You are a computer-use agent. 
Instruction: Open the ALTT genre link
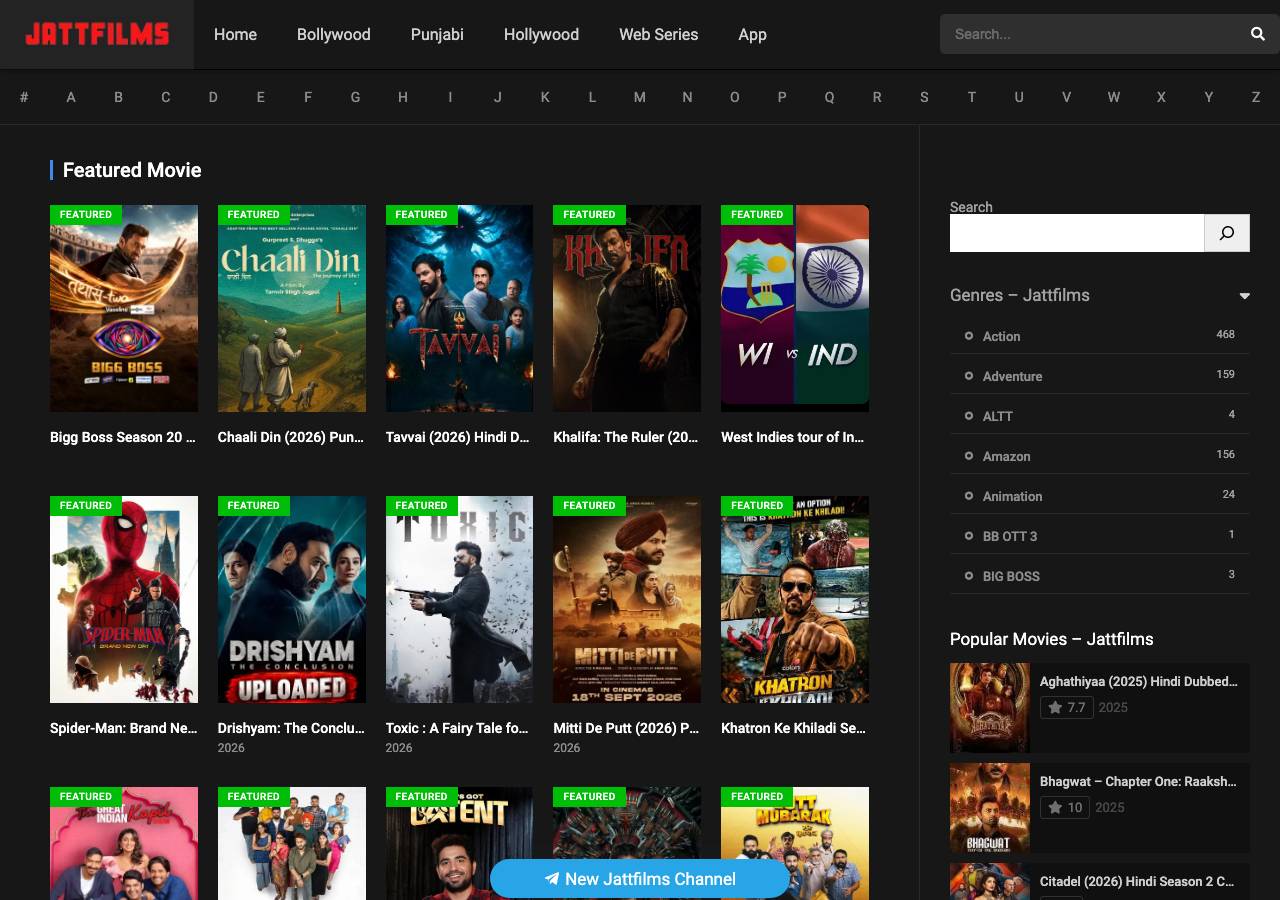[998, 416]
